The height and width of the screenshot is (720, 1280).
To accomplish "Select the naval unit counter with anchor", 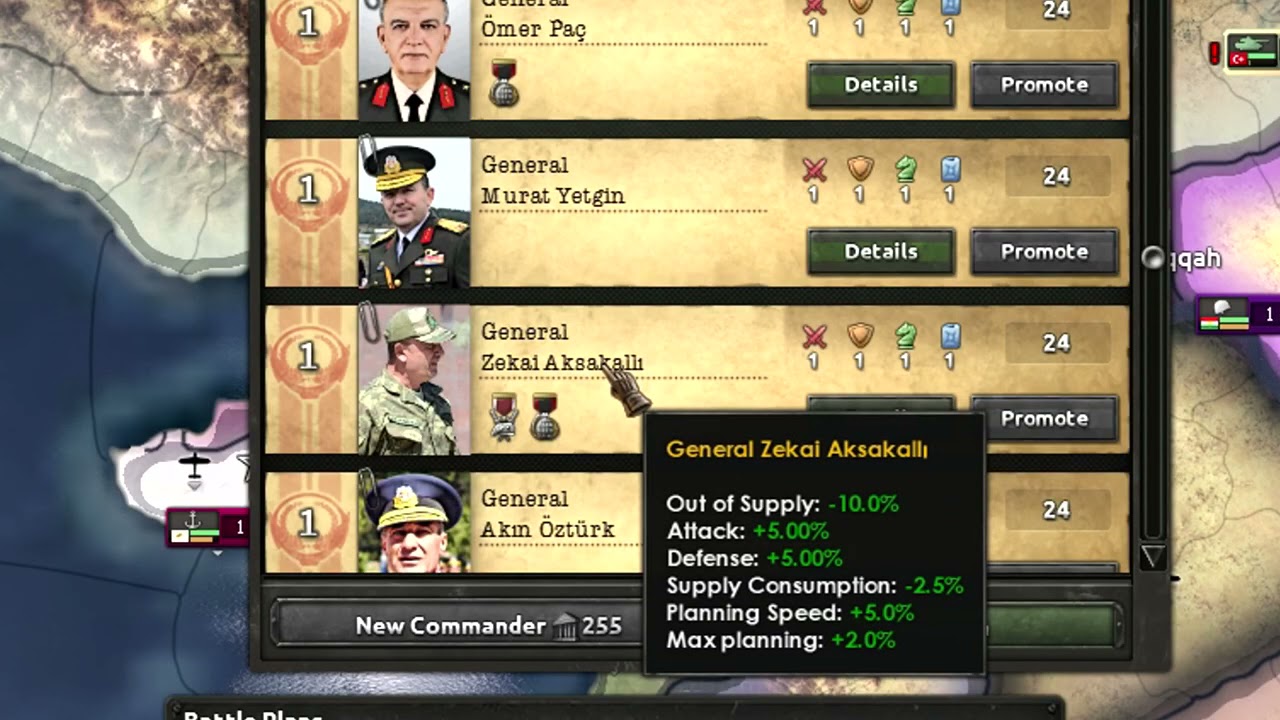I will [208, 527].
